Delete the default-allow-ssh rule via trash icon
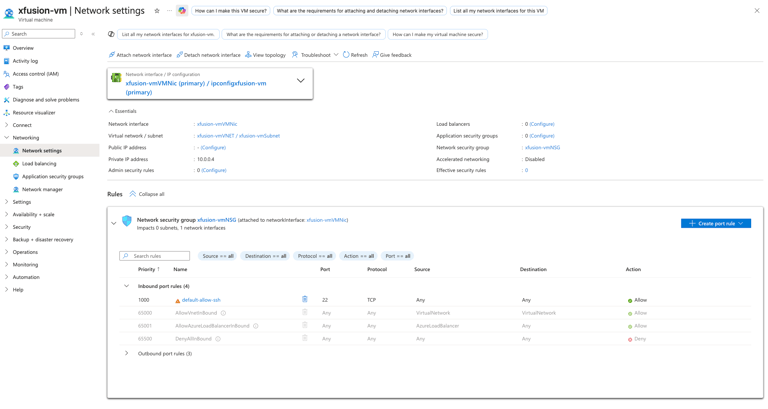768x409 pixels. pyautogui.click(x=305, y=299)
